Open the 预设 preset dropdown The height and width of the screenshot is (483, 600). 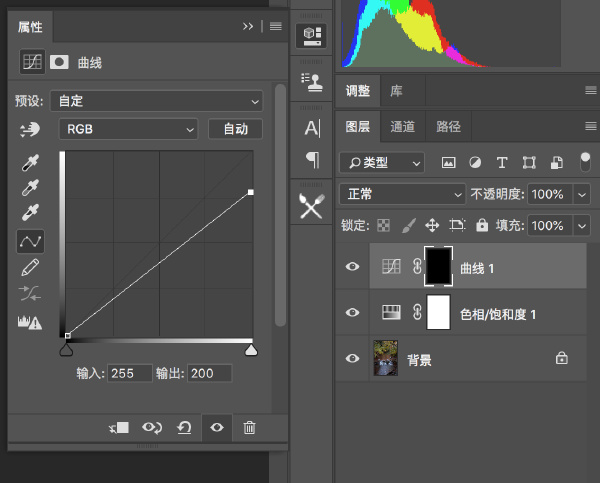click(x=155, y=101)
